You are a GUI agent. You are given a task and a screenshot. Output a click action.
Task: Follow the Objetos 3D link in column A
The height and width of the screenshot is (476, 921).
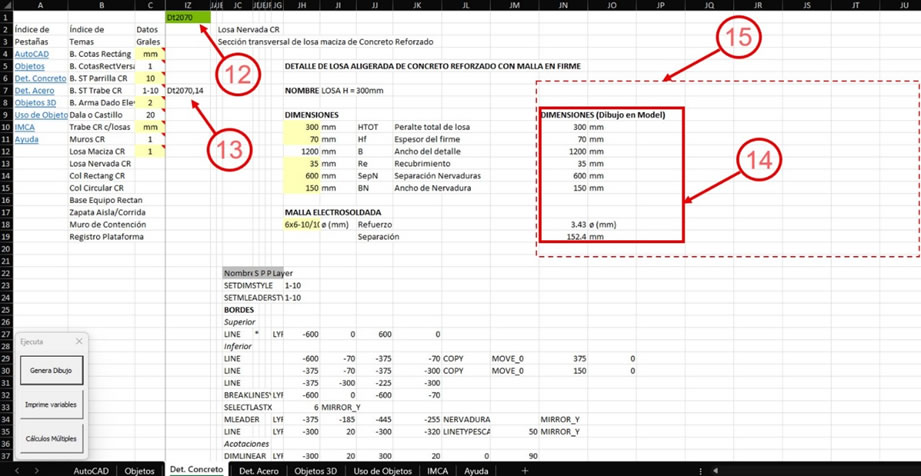click(35, 103)
